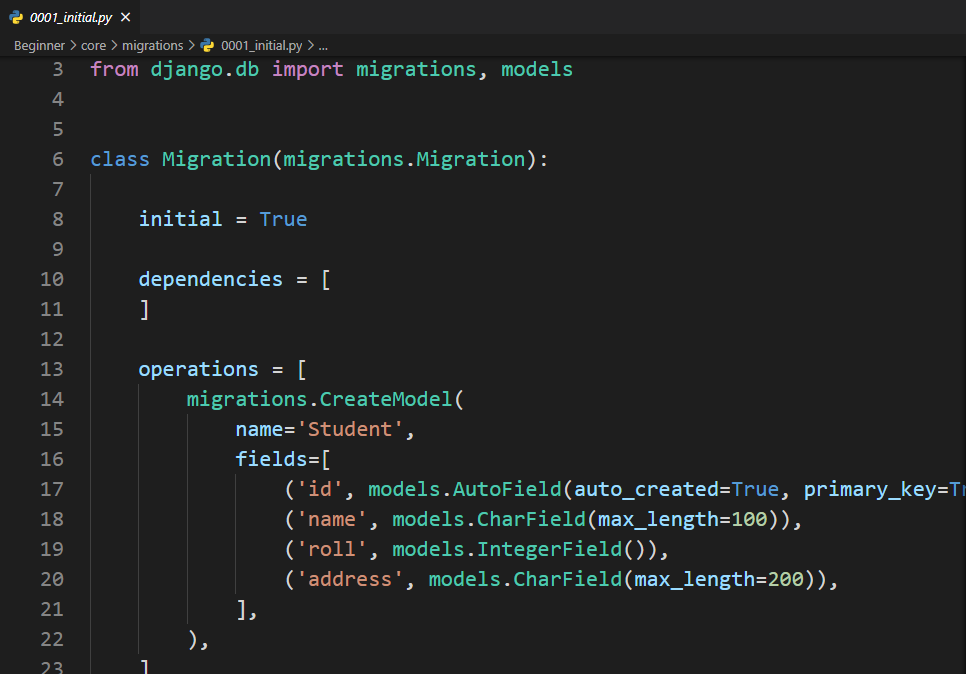The image size is (966, 674).
Task: Click the 'roll' string on line 19
Action: (331, 549)
